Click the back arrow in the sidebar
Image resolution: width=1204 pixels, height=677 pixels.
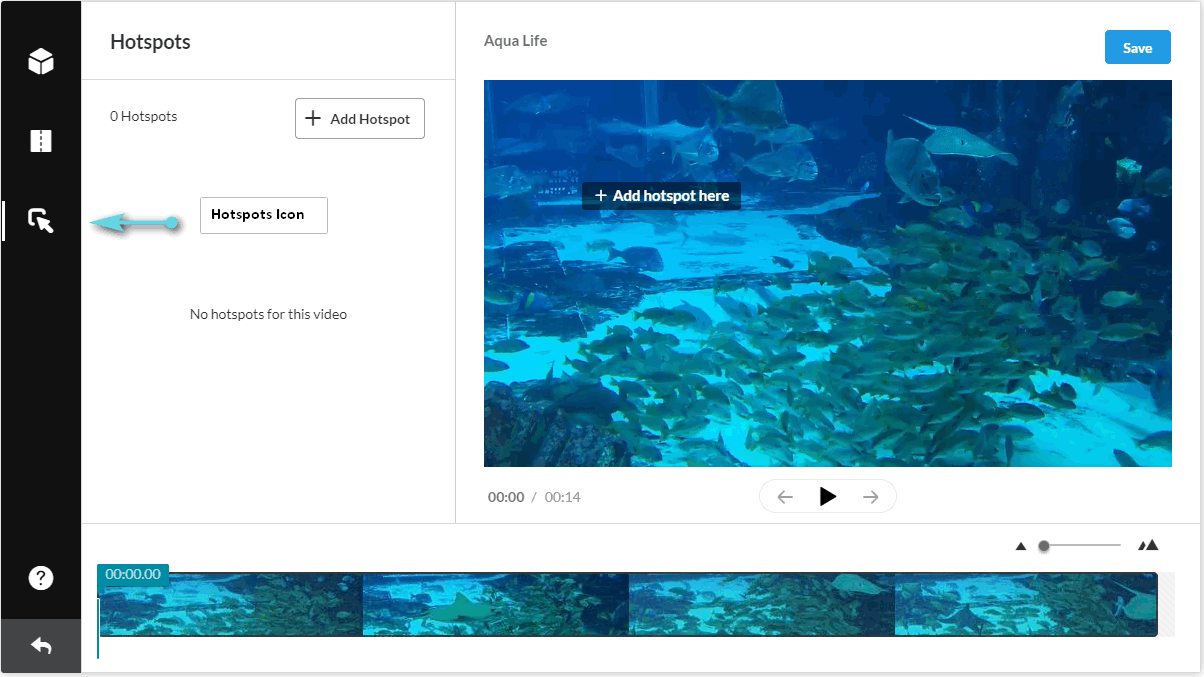click(x=41, y=646)
